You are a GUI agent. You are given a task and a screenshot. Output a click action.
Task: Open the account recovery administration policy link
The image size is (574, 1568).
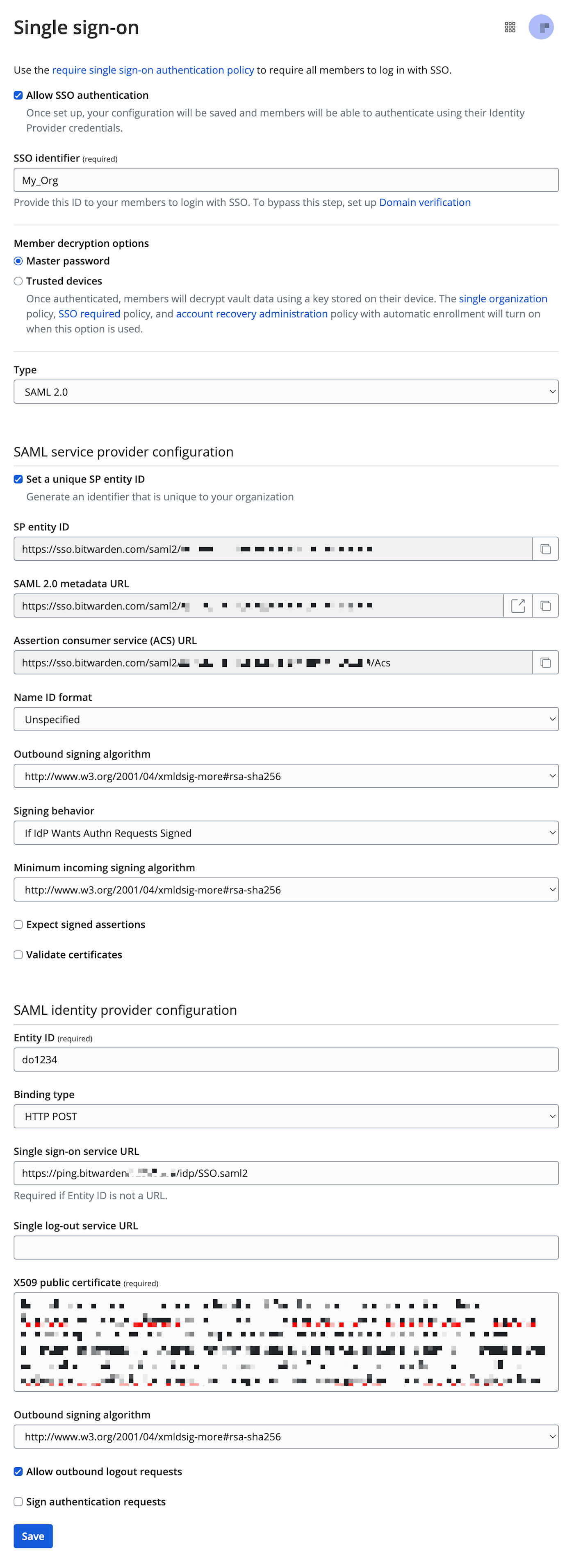pos(252,314)
